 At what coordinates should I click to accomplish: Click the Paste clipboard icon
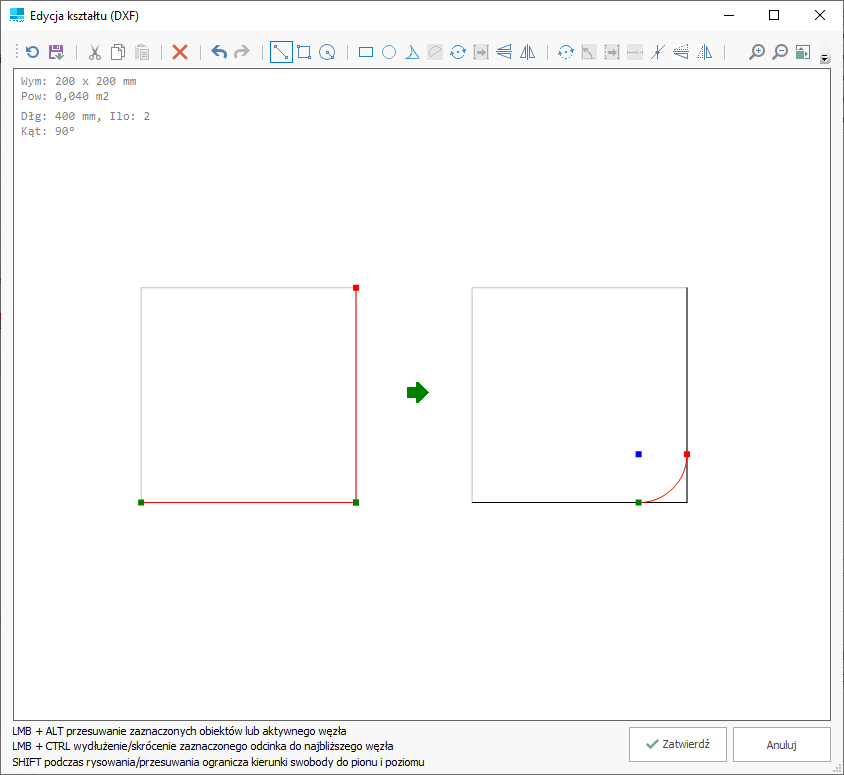tap(142, 52)
